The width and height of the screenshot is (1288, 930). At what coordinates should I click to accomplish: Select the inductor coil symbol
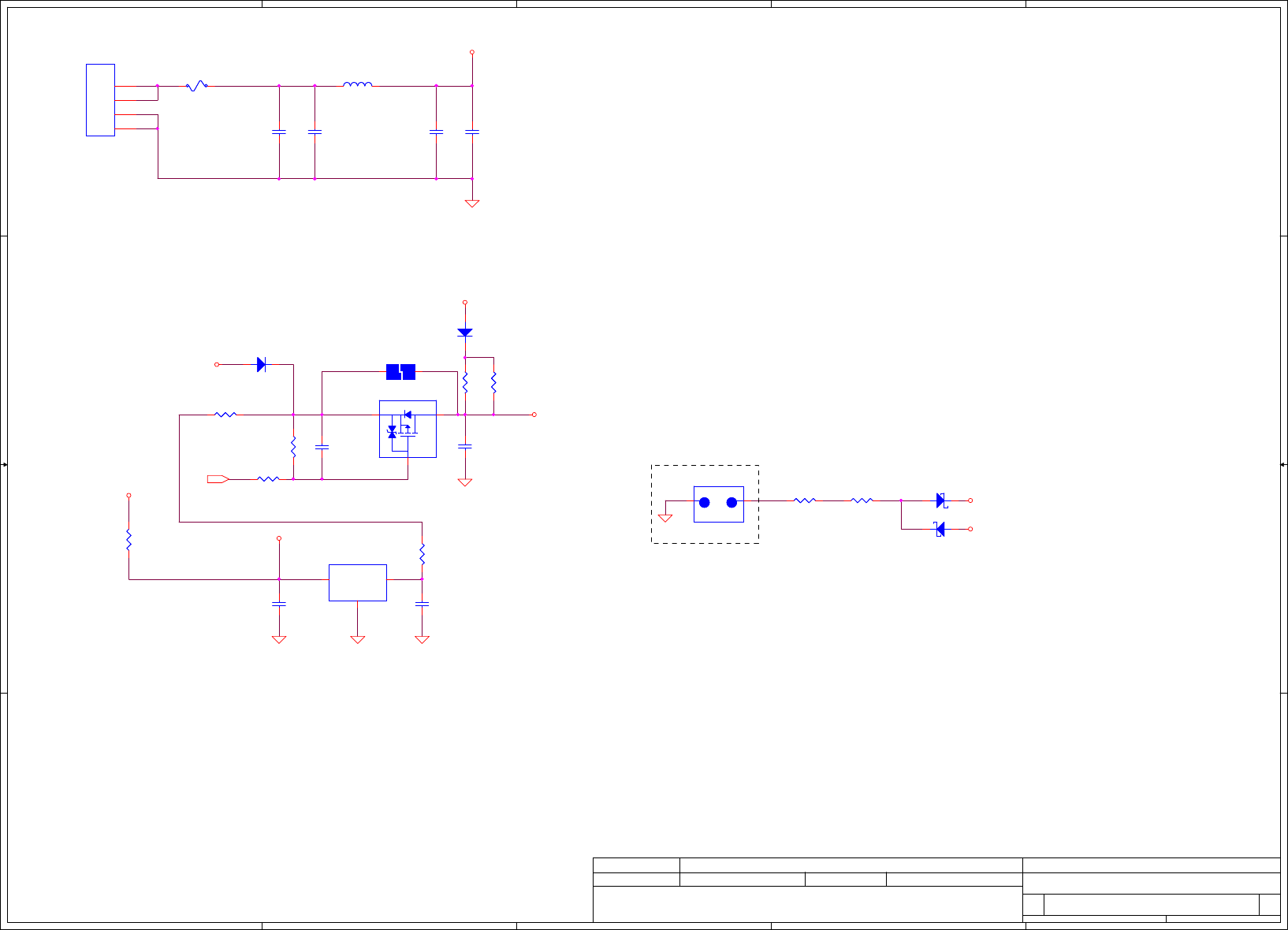pos(358,84)
